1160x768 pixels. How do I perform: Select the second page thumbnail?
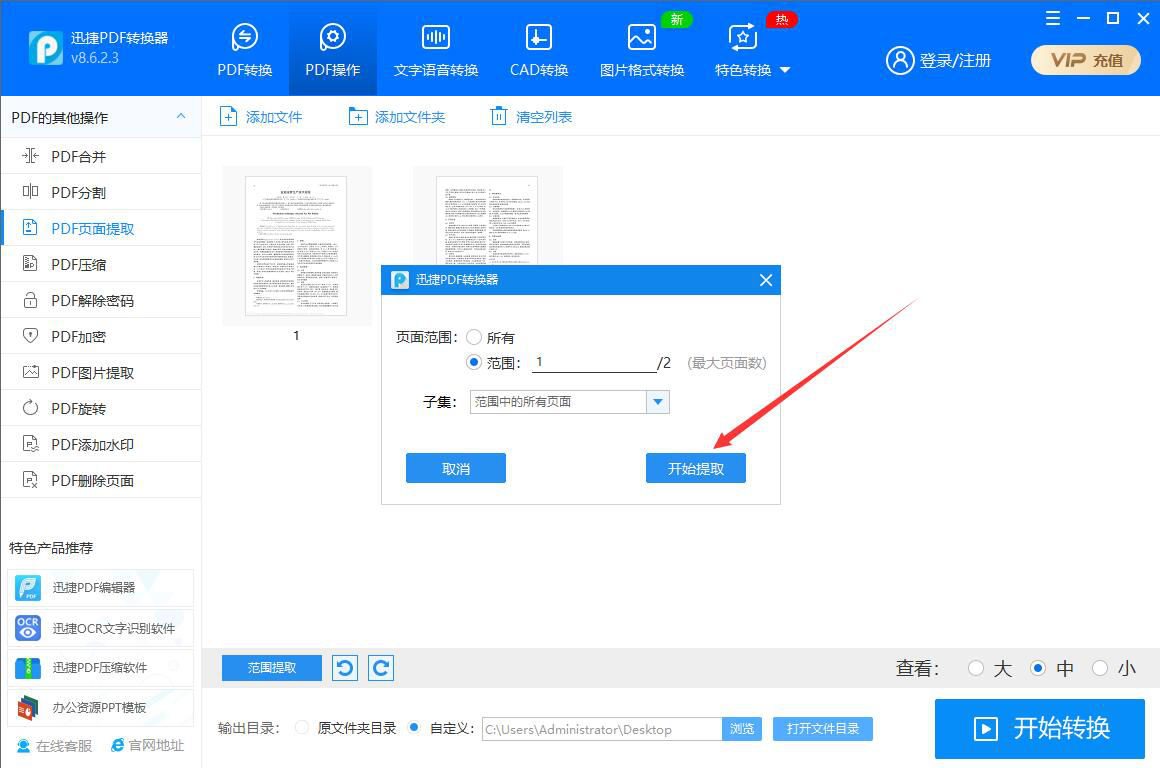(487, 216)
